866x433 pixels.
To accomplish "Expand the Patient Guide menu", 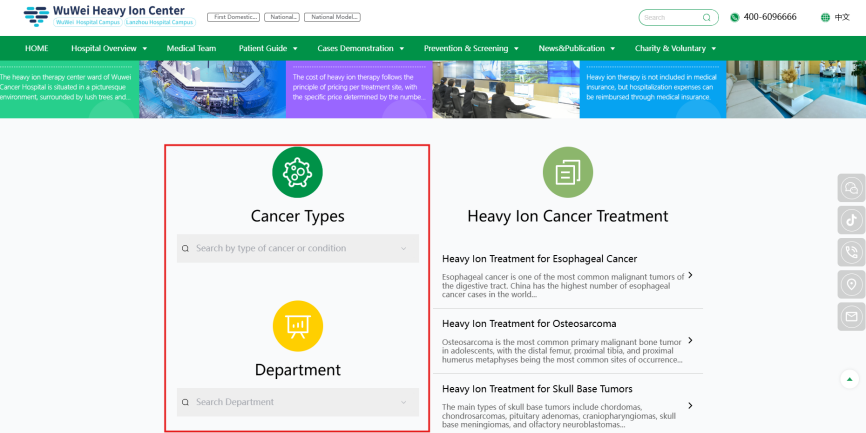I will click(x=267, y=48).
